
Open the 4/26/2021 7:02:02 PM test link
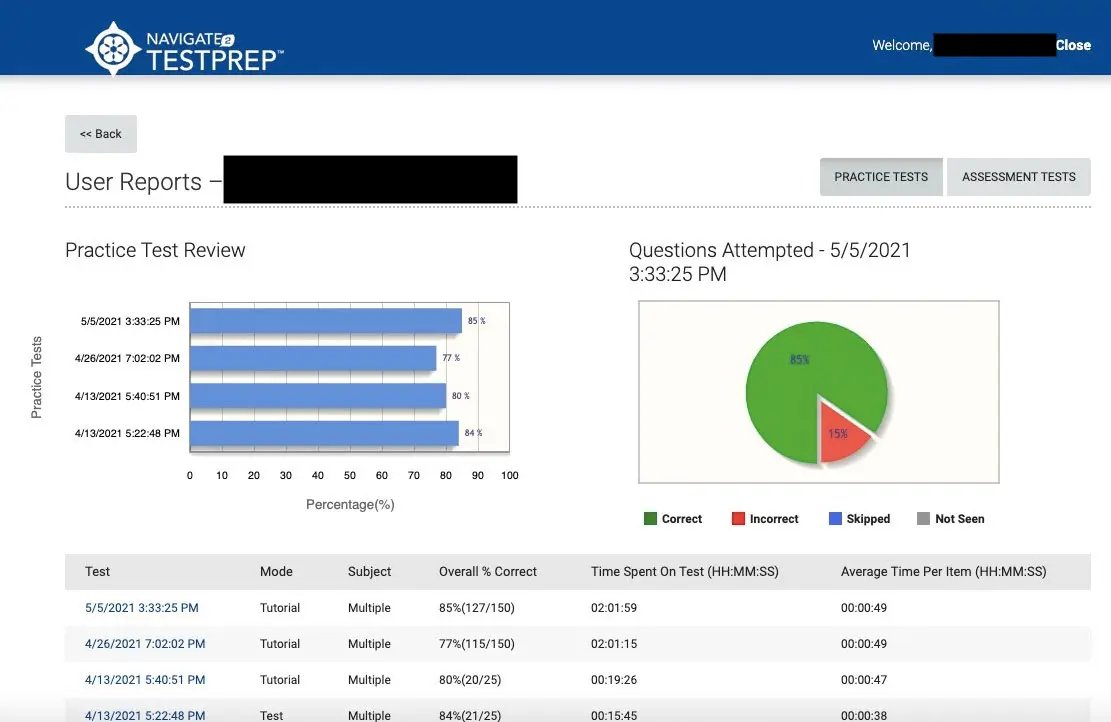click(145, 644)
